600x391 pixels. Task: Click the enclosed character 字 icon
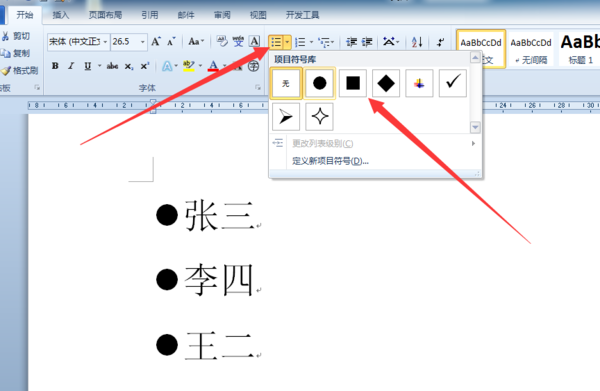coord(254,66)
